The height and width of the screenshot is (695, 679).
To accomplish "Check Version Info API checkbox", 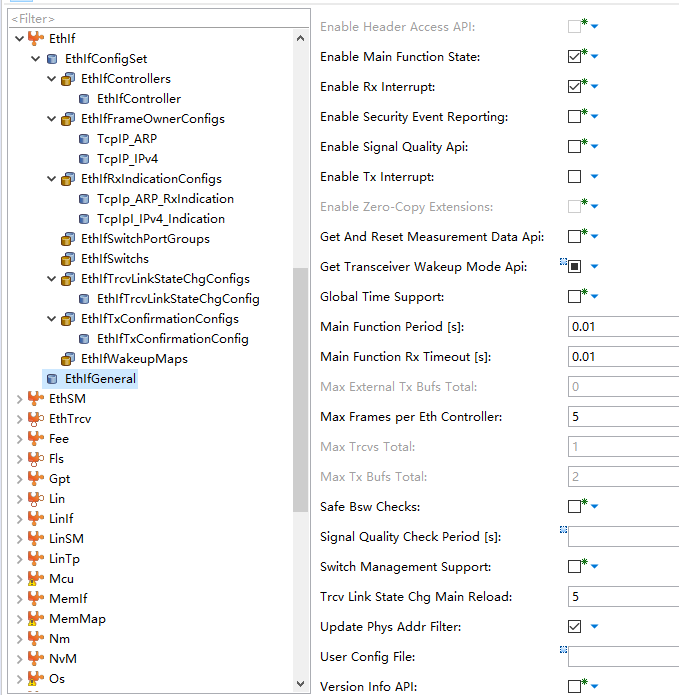I will (x=574, y=686).
